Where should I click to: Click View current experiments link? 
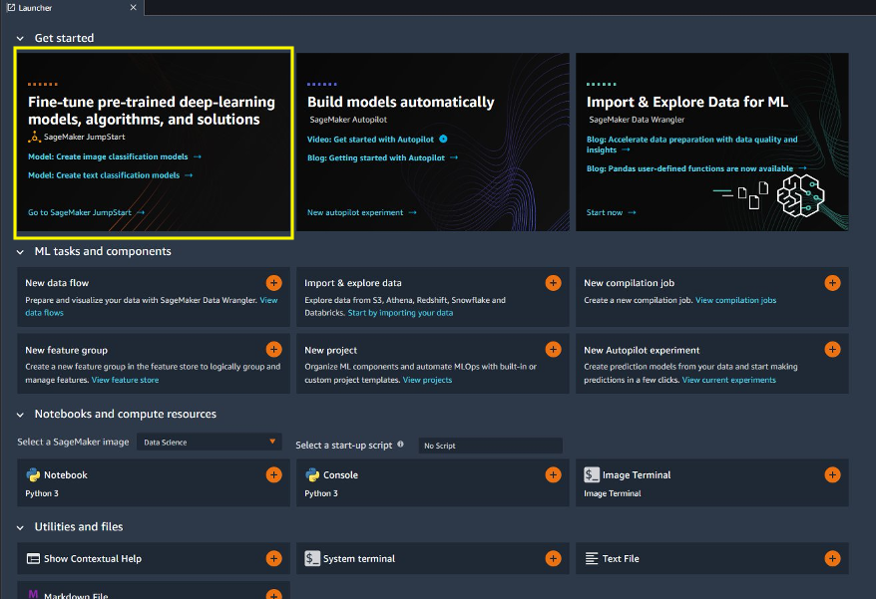pos(729,380)
